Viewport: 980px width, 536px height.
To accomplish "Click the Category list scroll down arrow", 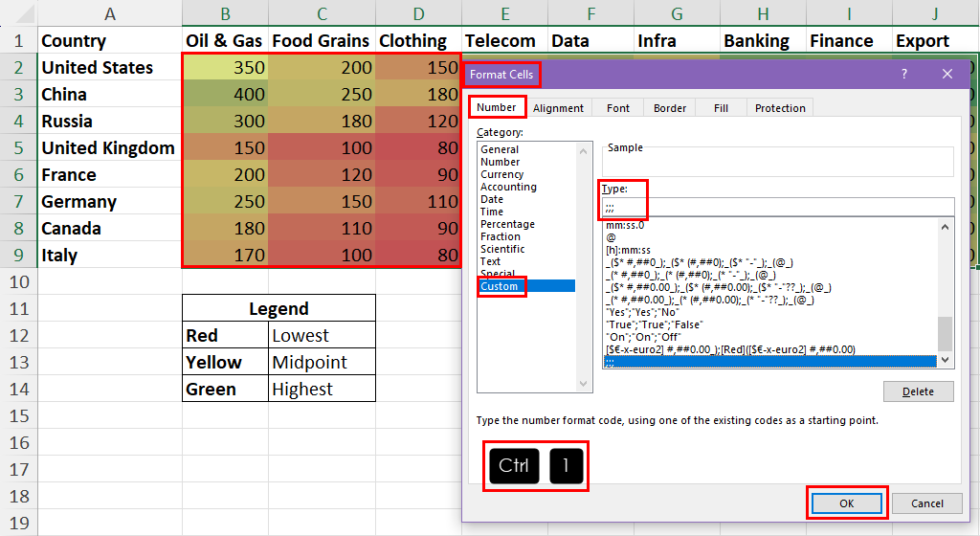I will pos(583,384).
